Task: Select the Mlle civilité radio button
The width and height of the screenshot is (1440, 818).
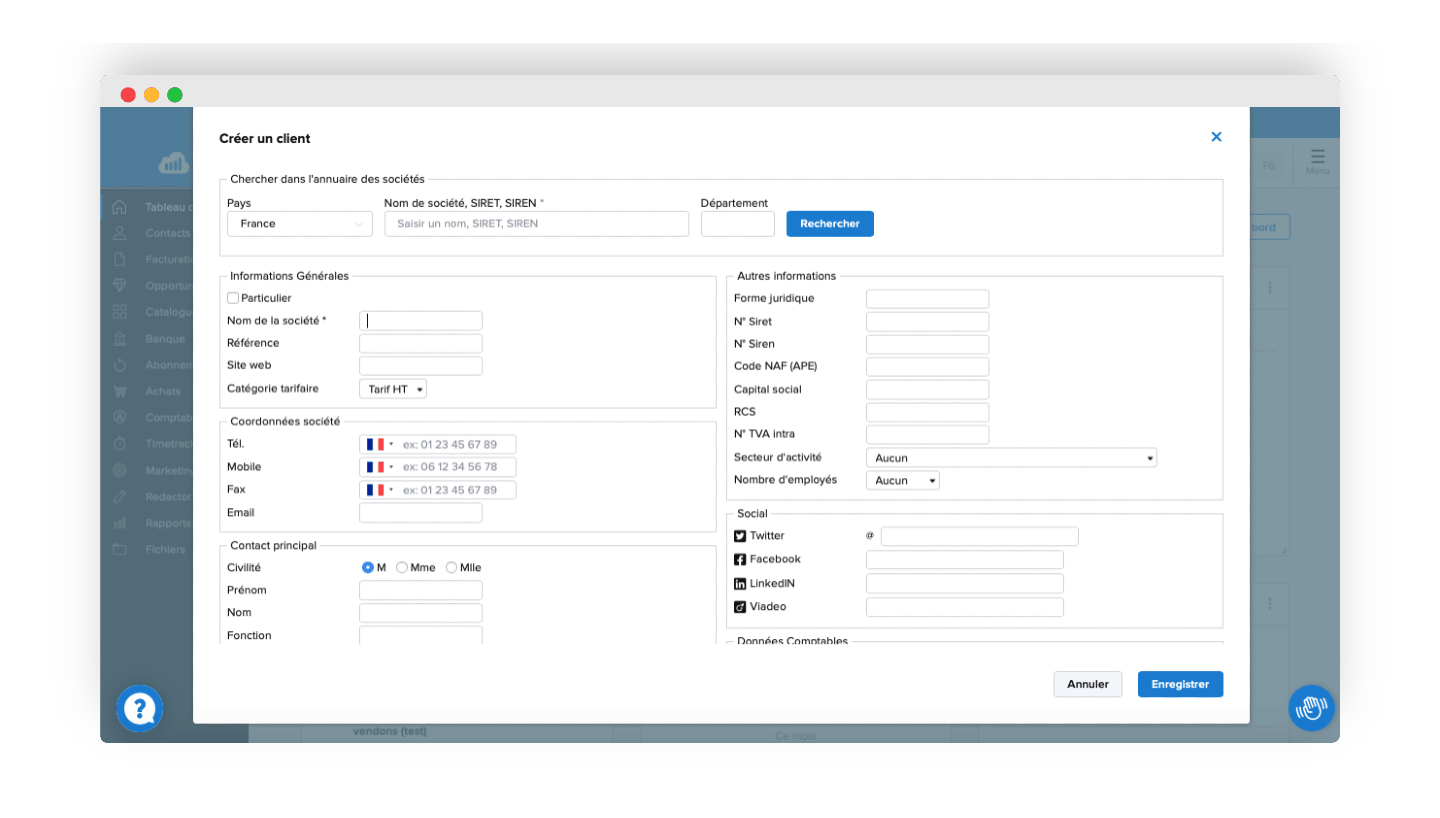Action: click(451, 567)
